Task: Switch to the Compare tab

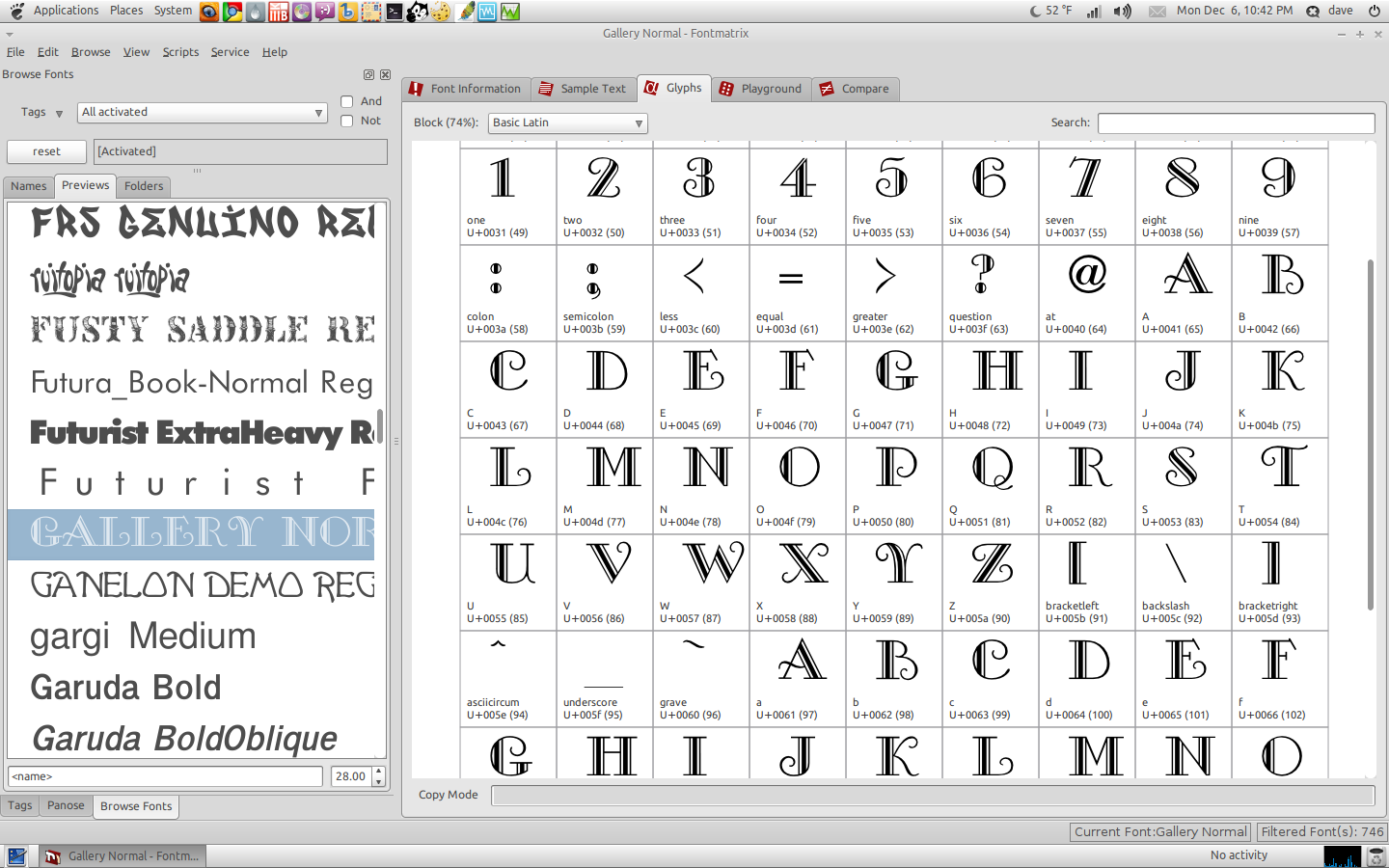Action: 855,89
